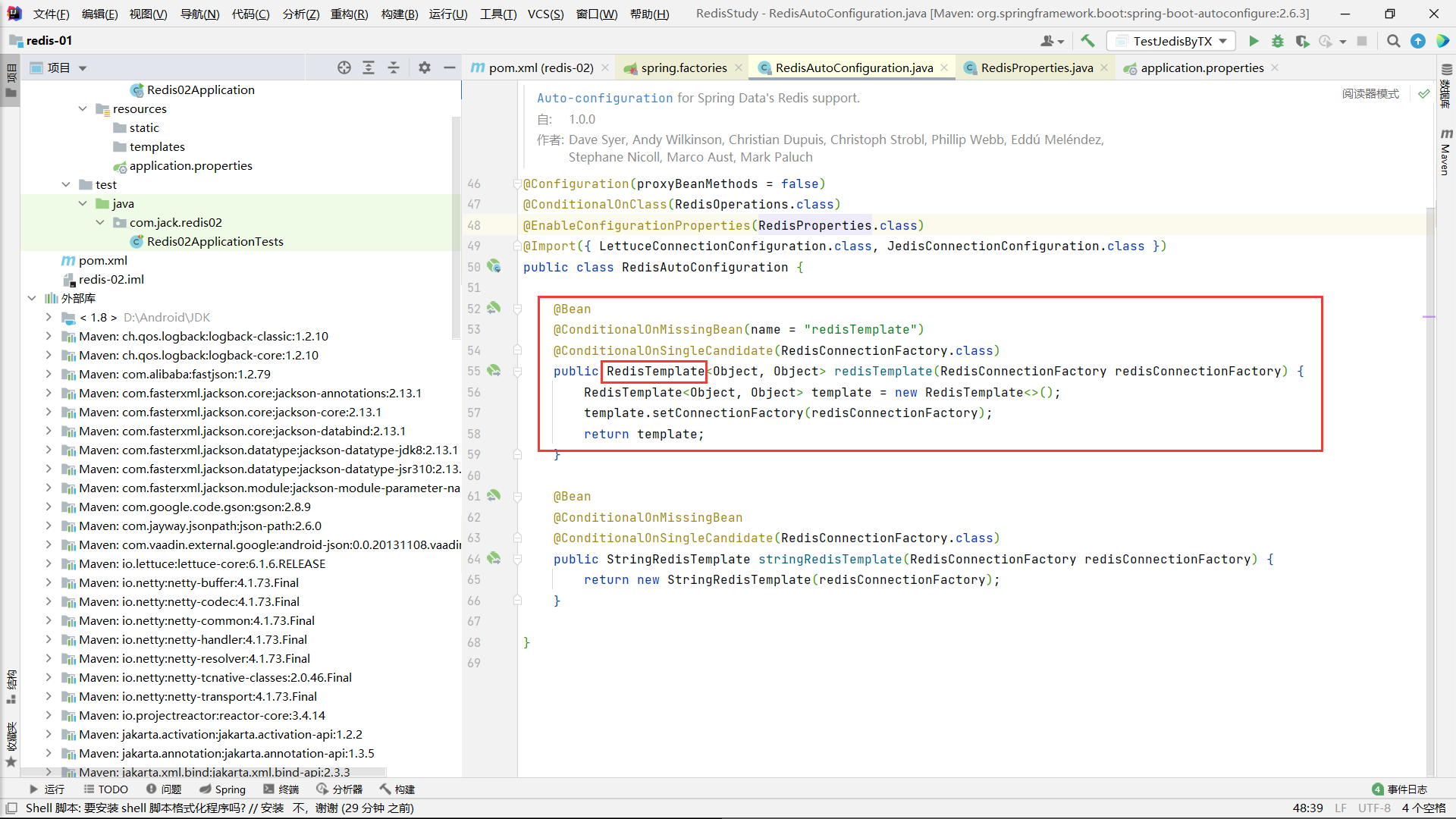This screenshot has height=819, width=1456.
Task: Click the editor vertical scrollbar marker stripe
Action: click(x=1429, y=316)
